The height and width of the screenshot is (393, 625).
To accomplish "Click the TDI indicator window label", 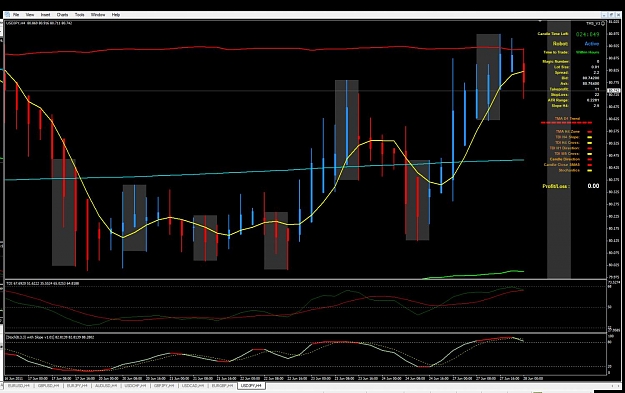I will click(43, 283).
